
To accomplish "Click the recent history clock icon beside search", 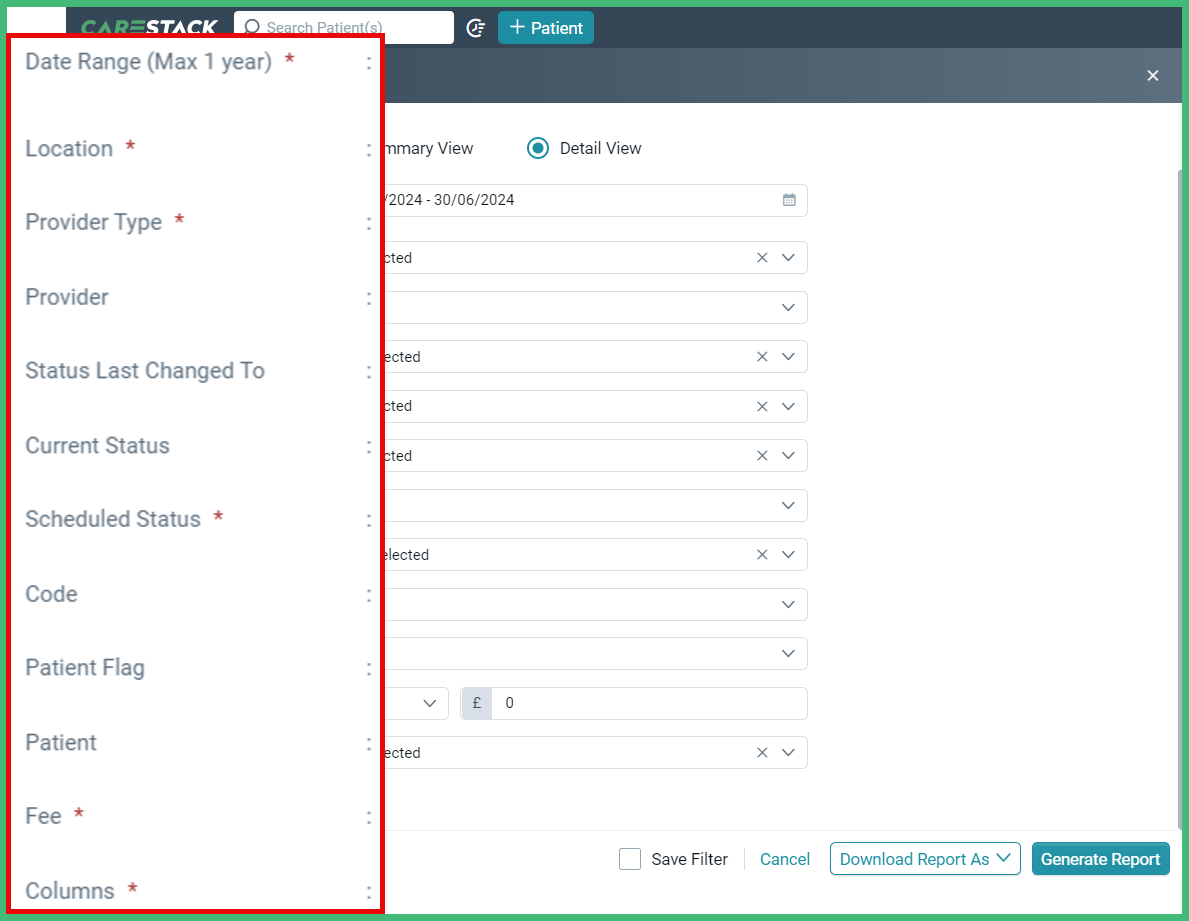I will [x=477, y=28].
